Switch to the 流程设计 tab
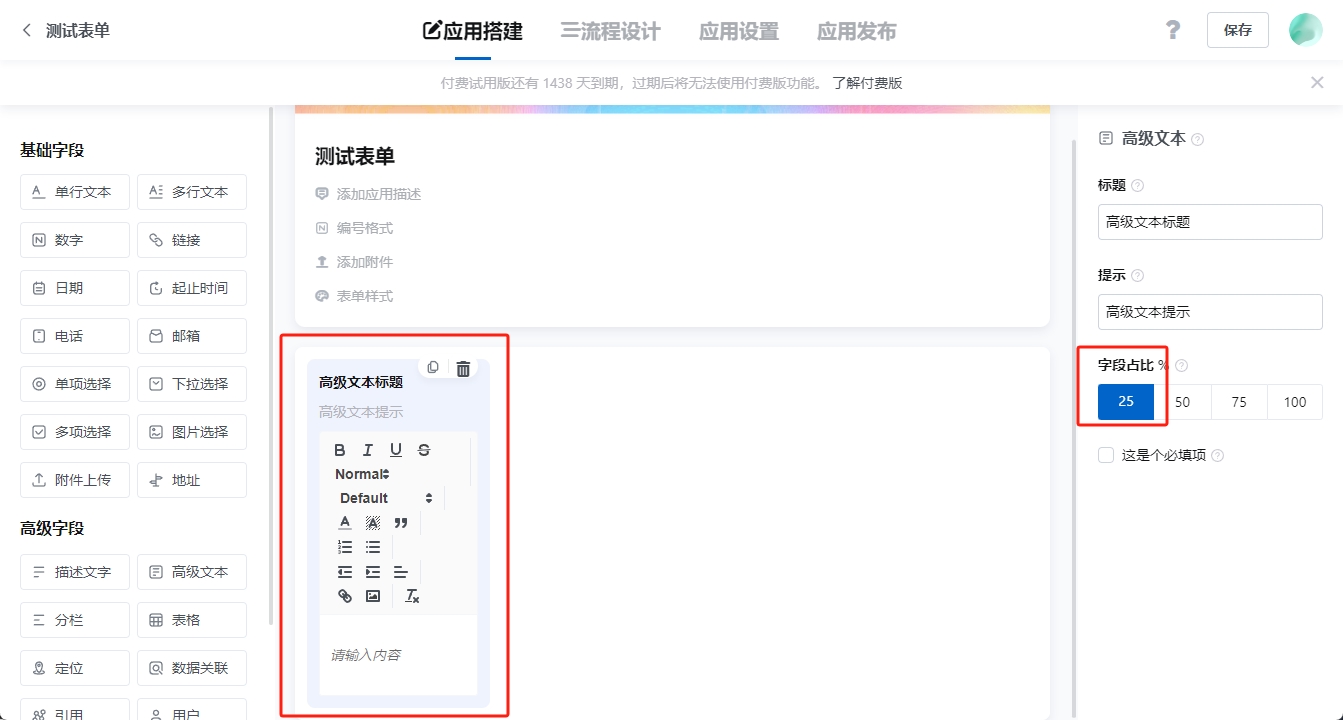 coord(611,31)
